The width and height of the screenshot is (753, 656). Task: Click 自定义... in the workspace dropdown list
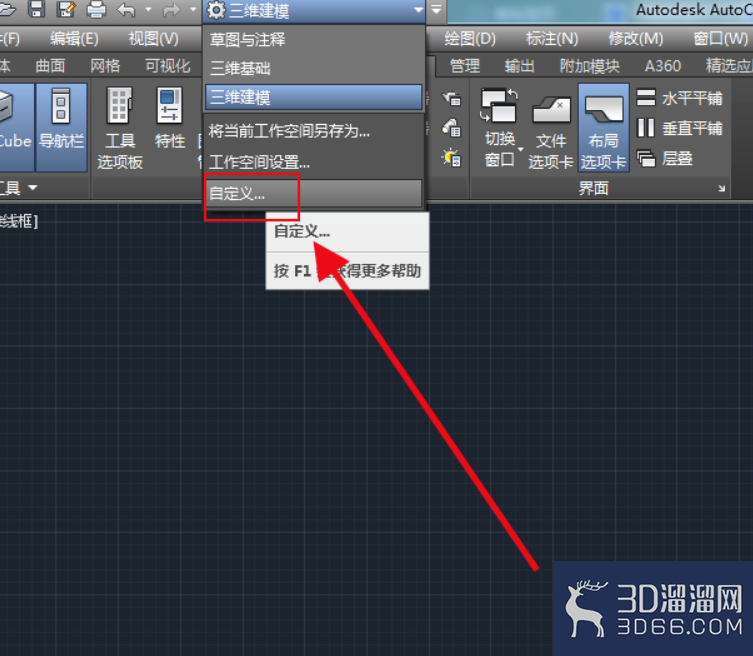(x=314, y=194)
